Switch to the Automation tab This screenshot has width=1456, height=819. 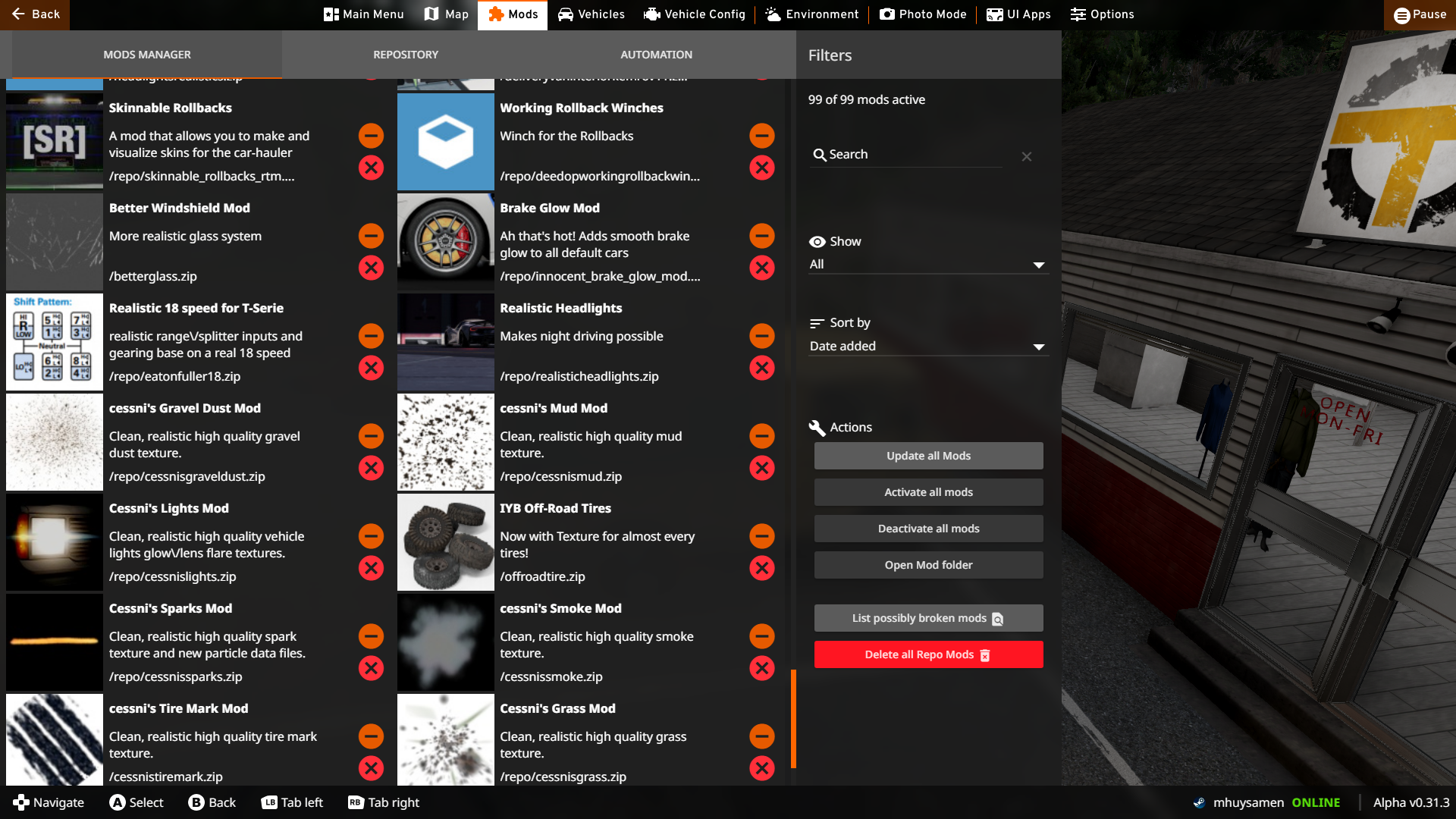coord(656,55)
